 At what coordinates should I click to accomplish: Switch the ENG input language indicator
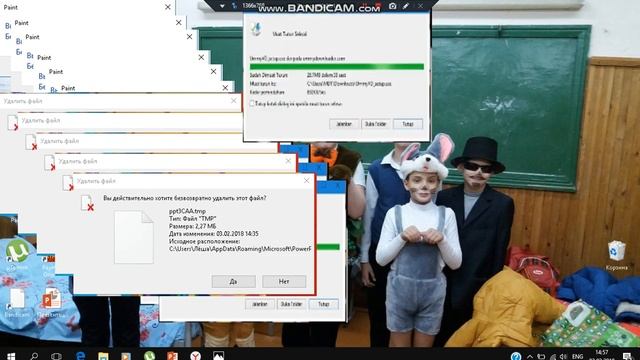578,356
